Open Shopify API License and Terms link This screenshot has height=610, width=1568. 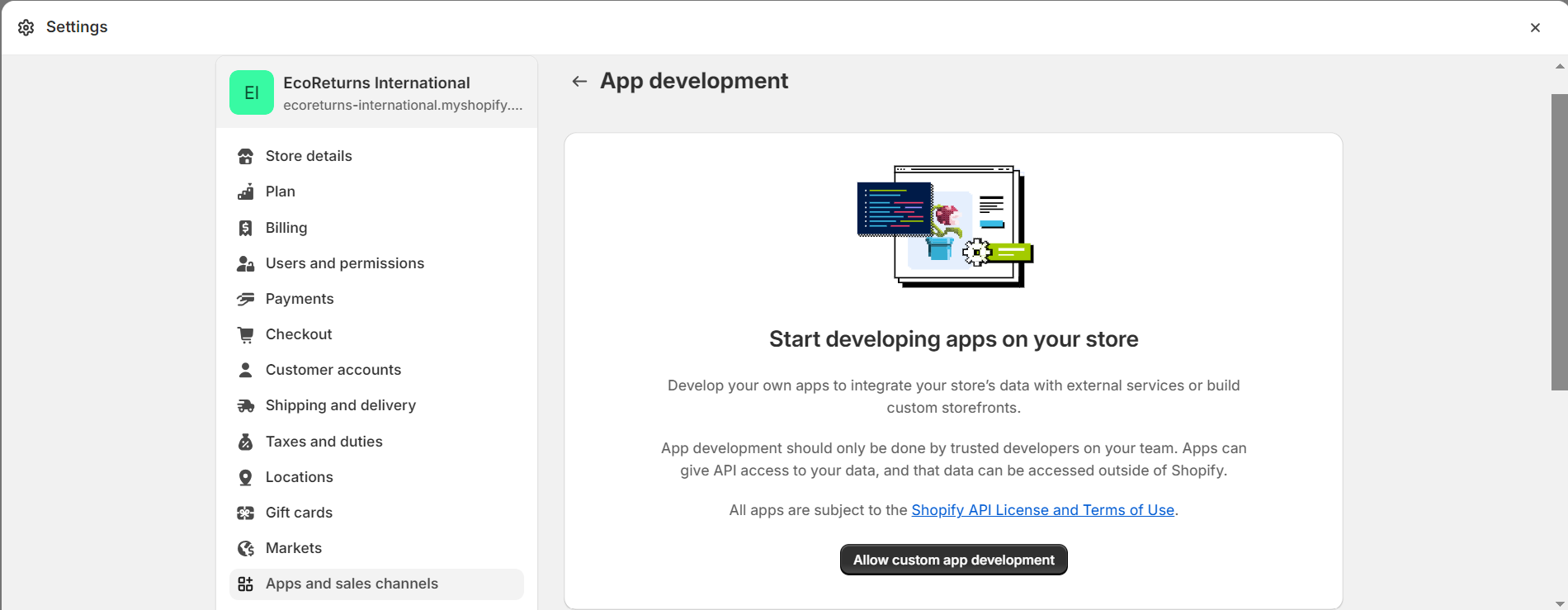pyautogui.click(x=1042, y=510)
